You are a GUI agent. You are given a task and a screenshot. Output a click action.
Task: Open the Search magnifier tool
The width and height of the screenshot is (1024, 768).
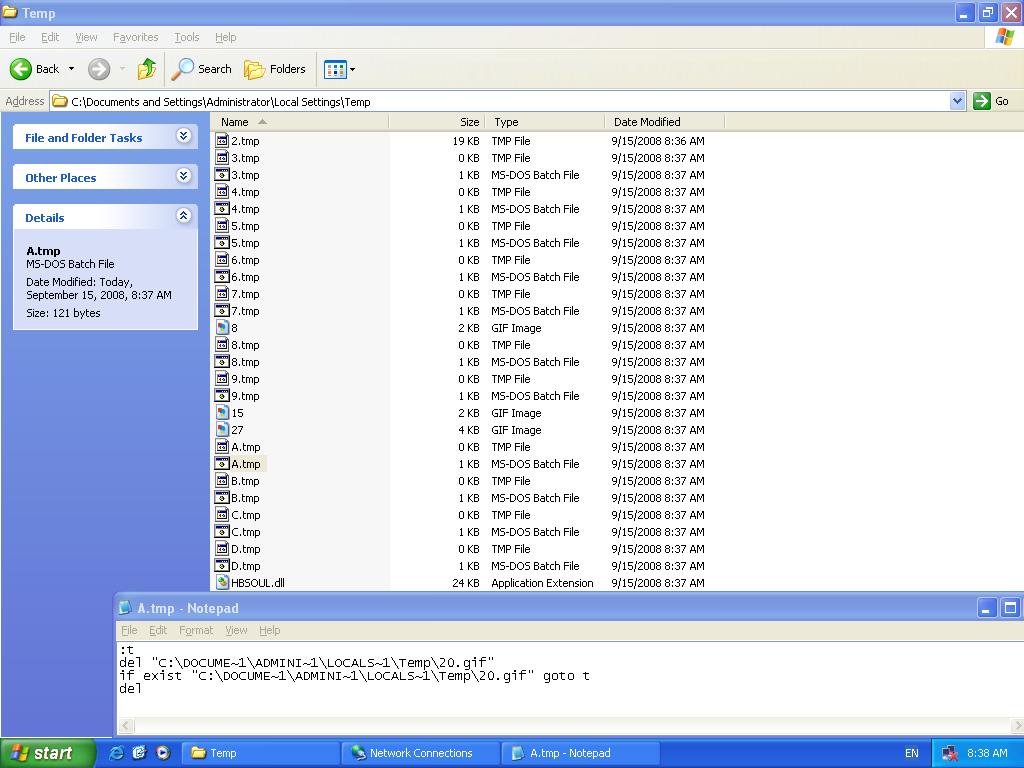pos(201,69)
